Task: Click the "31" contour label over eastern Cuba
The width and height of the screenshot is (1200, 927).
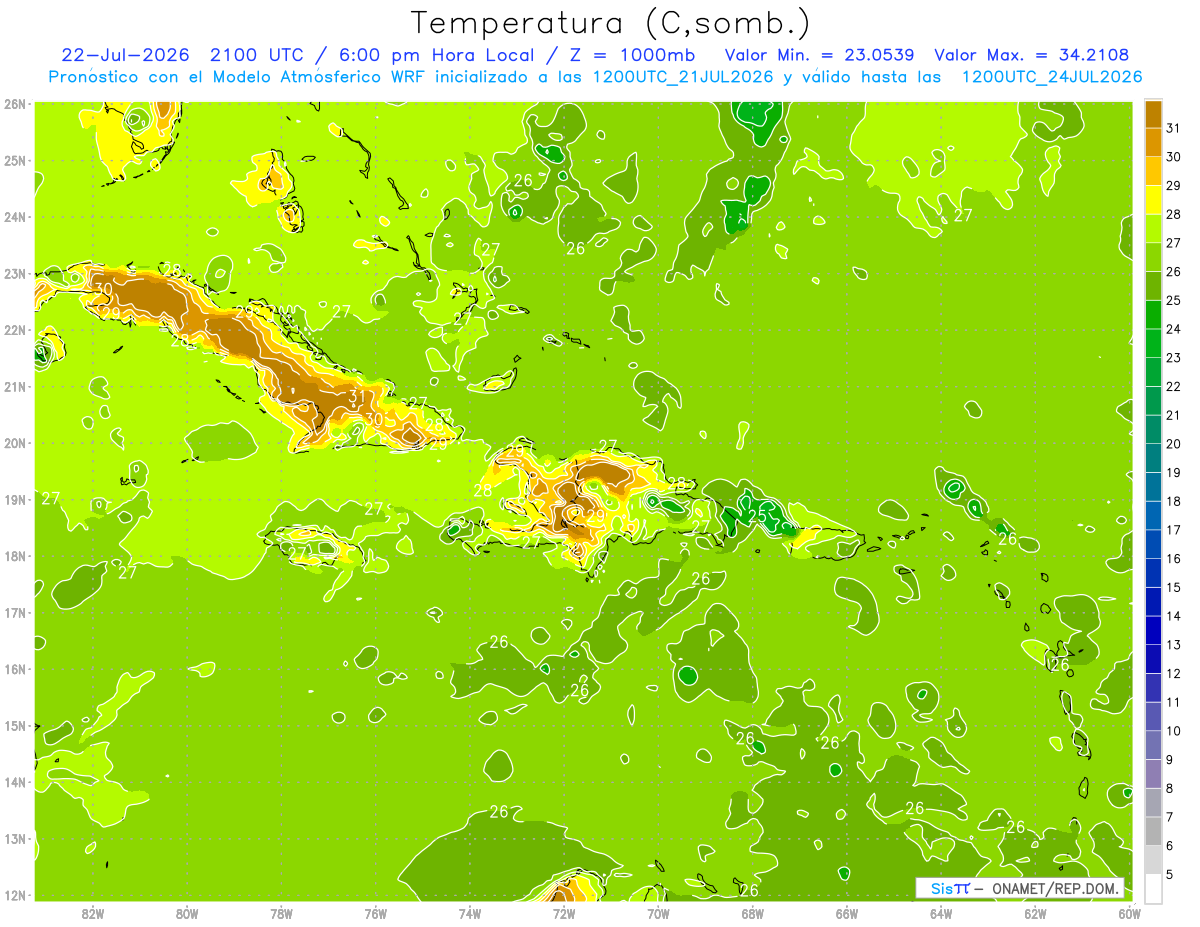Action: point(356,397)
